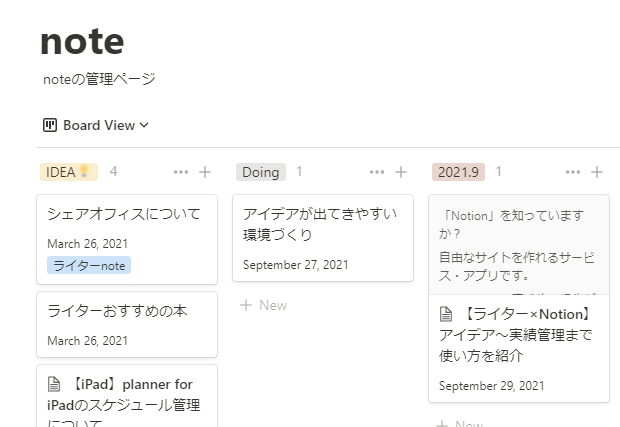Viewport: 620px width, 427px height.
Task: Open the Board View switcher dropdown
Action: pyautogui.click(x=95, y=125)
